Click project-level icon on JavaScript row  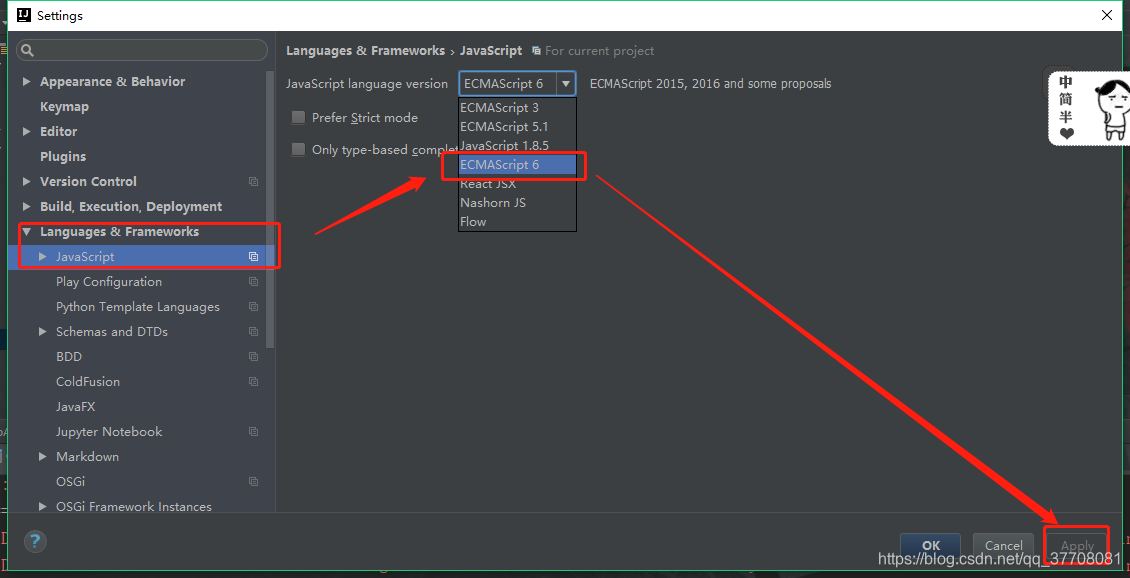[253, 257]
